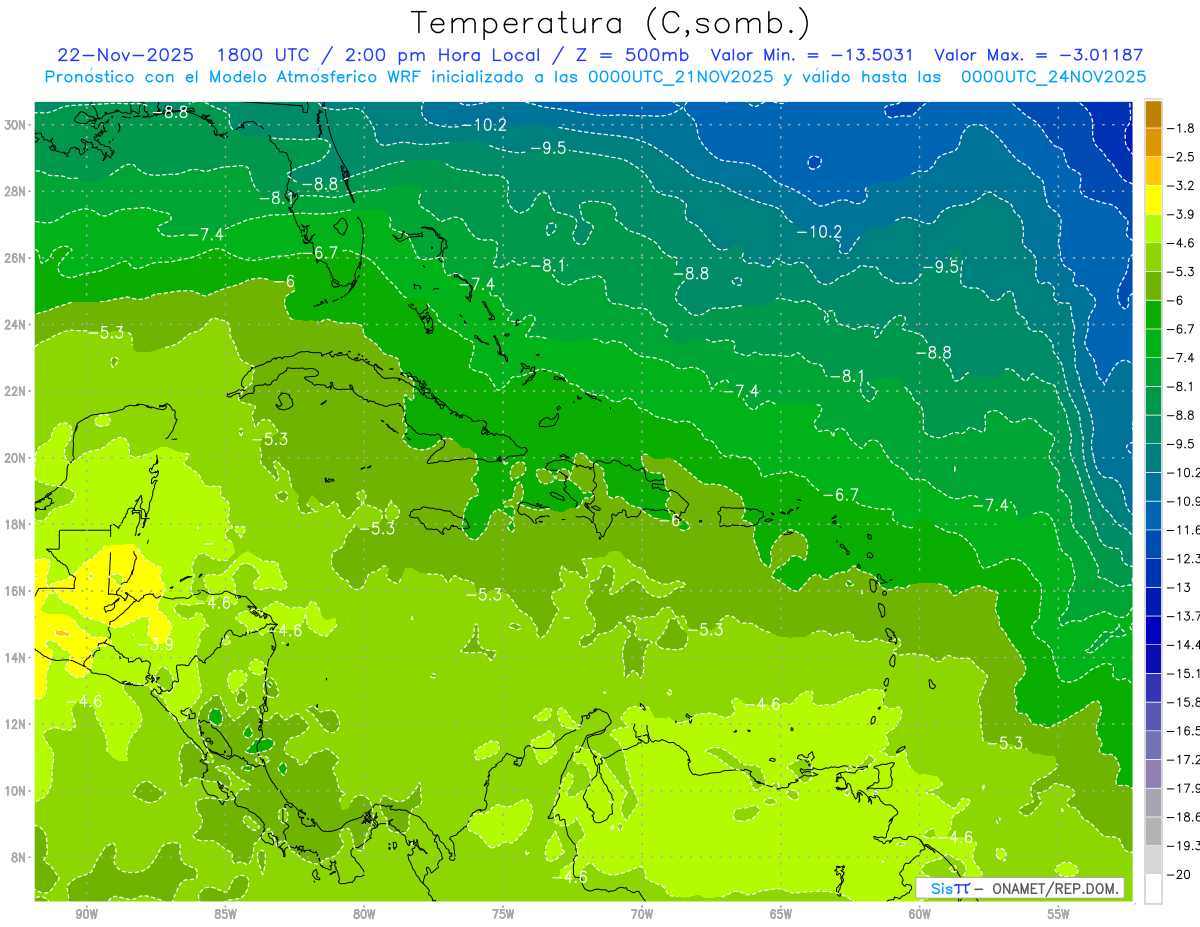Image resolution: width=1200 pixels, height=927 pixels.
Task: Click the 80W longitude label
Action: (364, 914)
